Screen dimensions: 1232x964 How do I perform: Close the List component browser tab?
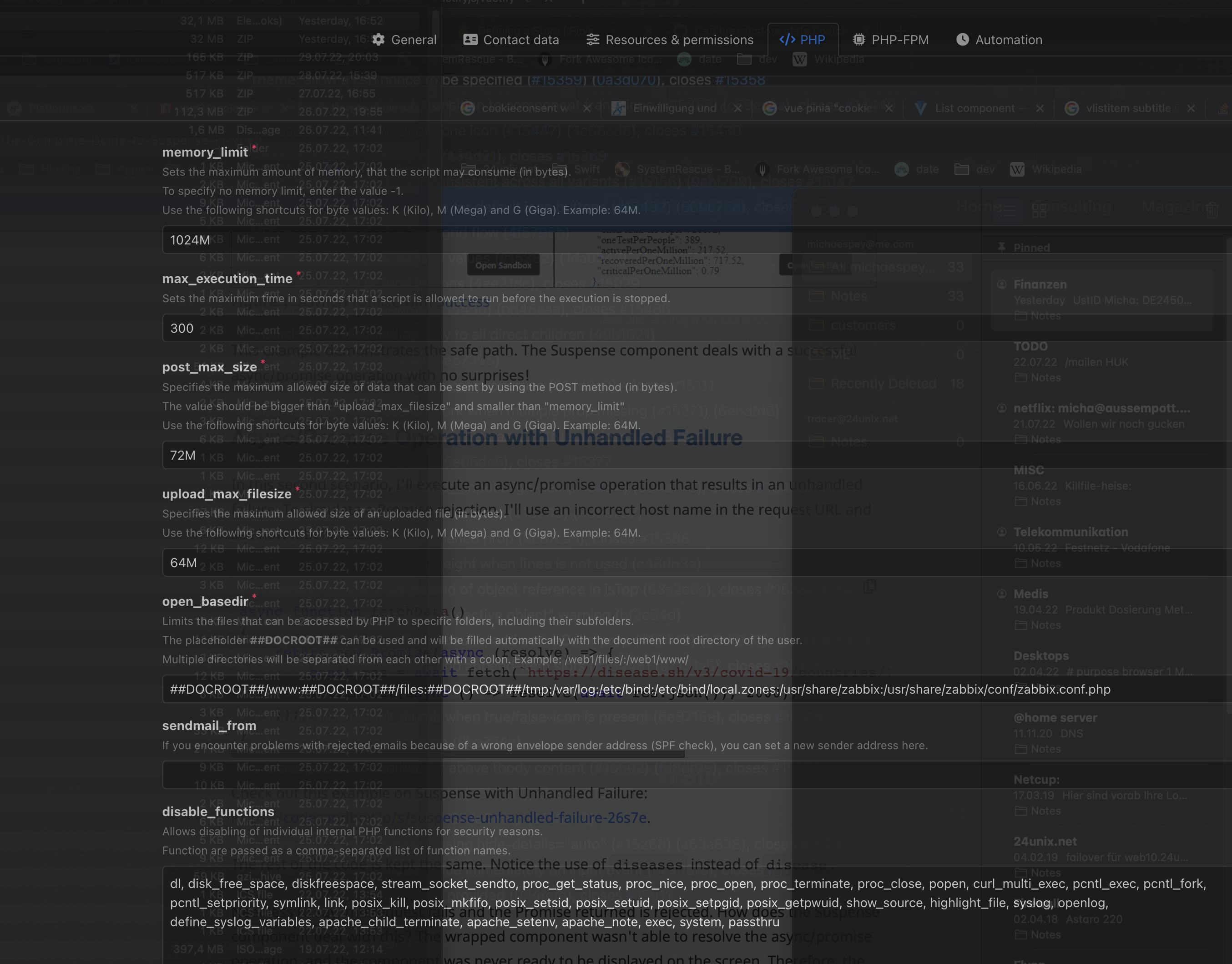point(1040,108)
